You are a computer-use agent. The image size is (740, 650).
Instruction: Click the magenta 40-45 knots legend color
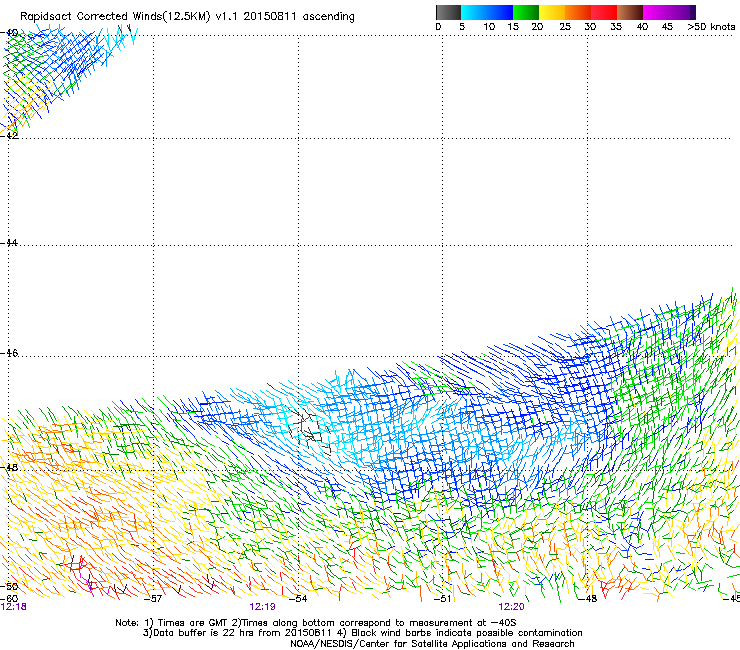656,12
